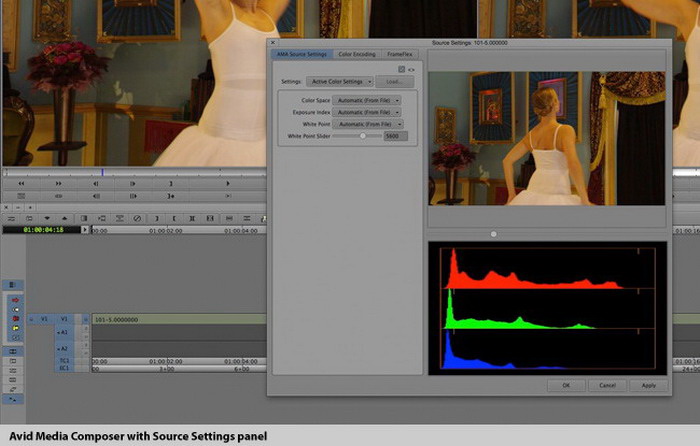Click the timecode display 01:00:04:18
Image resolution: width=700 pixels, height=446 pixels.
coord(43,230)
